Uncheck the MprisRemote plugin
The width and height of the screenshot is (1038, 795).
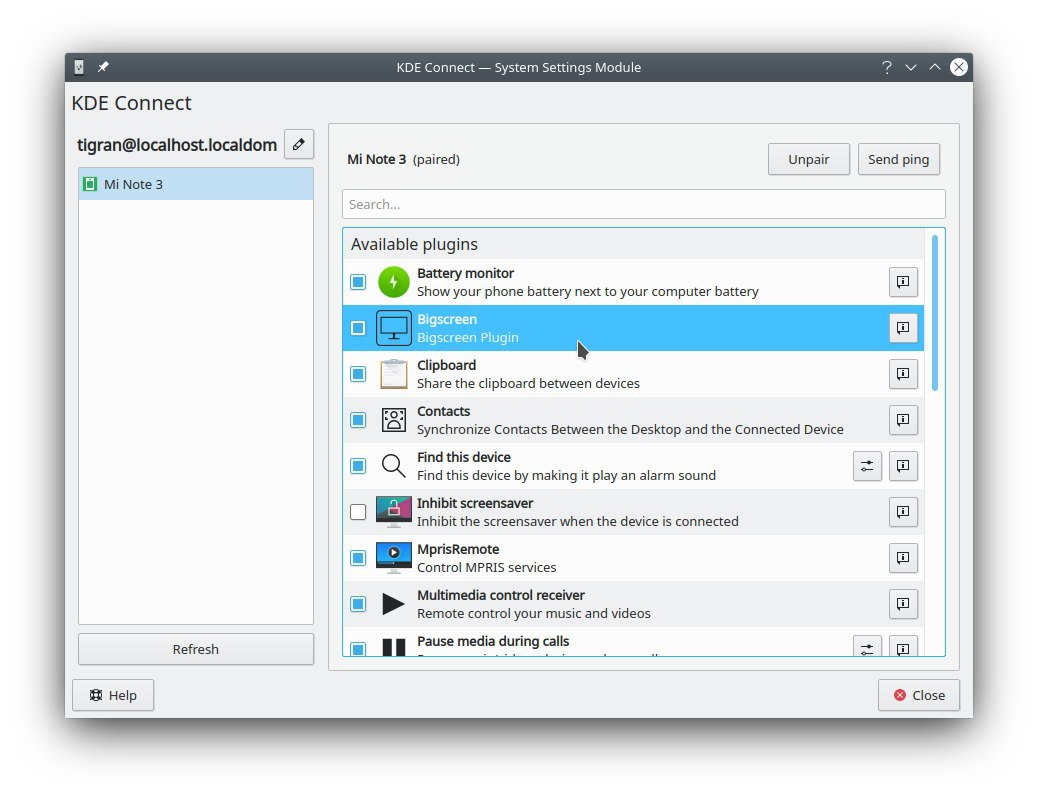(358, 558)
